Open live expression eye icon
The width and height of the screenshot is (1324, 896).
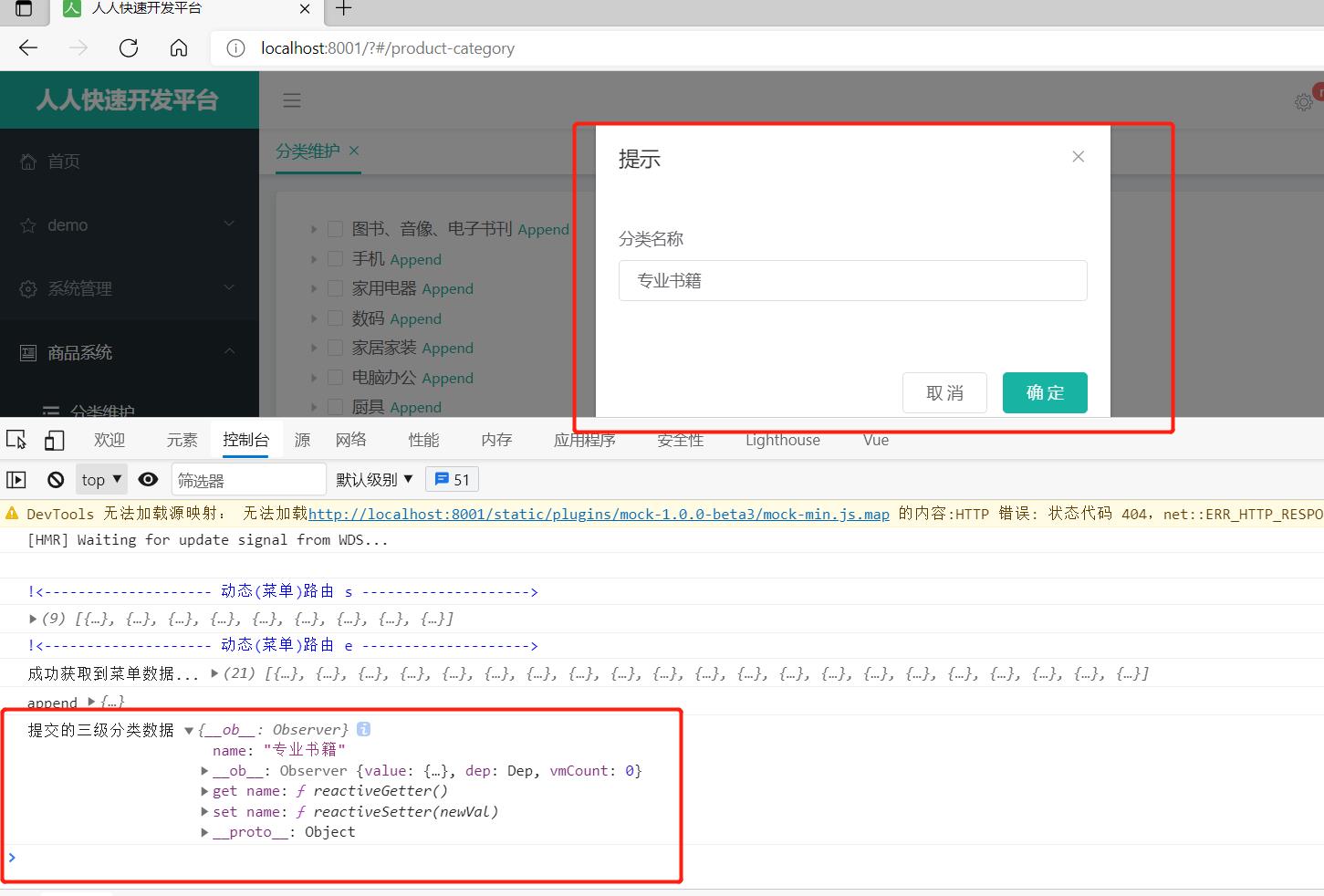tap(148, 479)
